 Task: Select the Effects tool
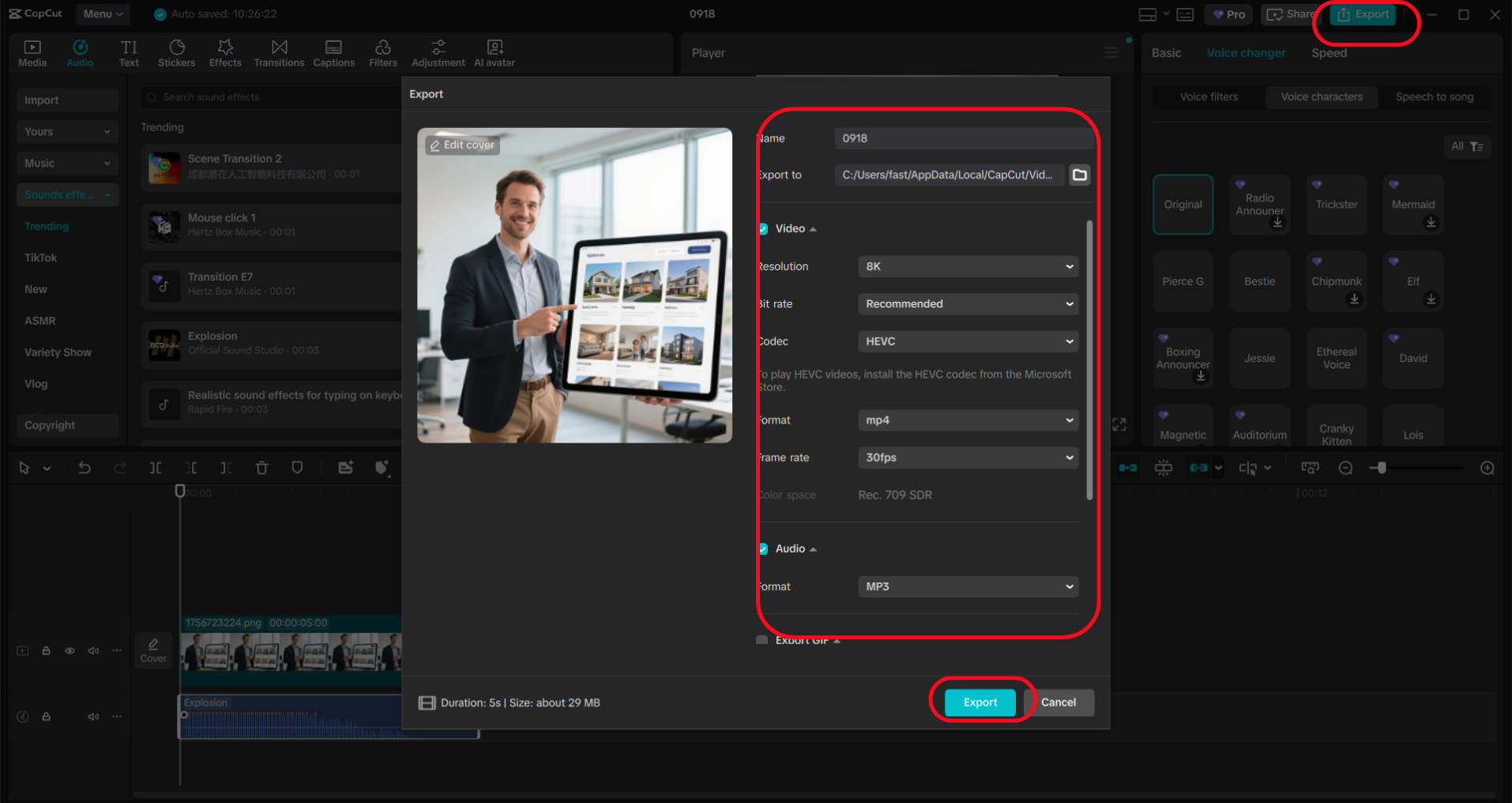point(224,52)
